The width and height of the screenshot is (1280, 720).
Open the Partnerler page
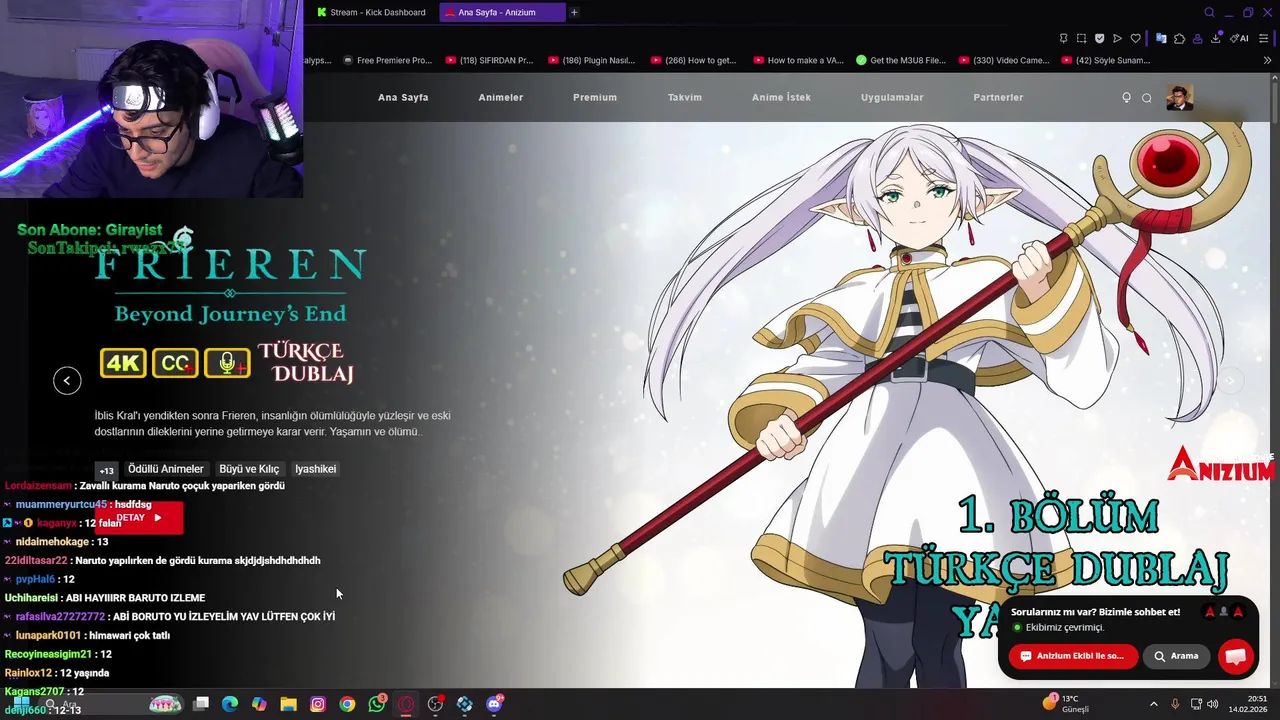(998, 97)
